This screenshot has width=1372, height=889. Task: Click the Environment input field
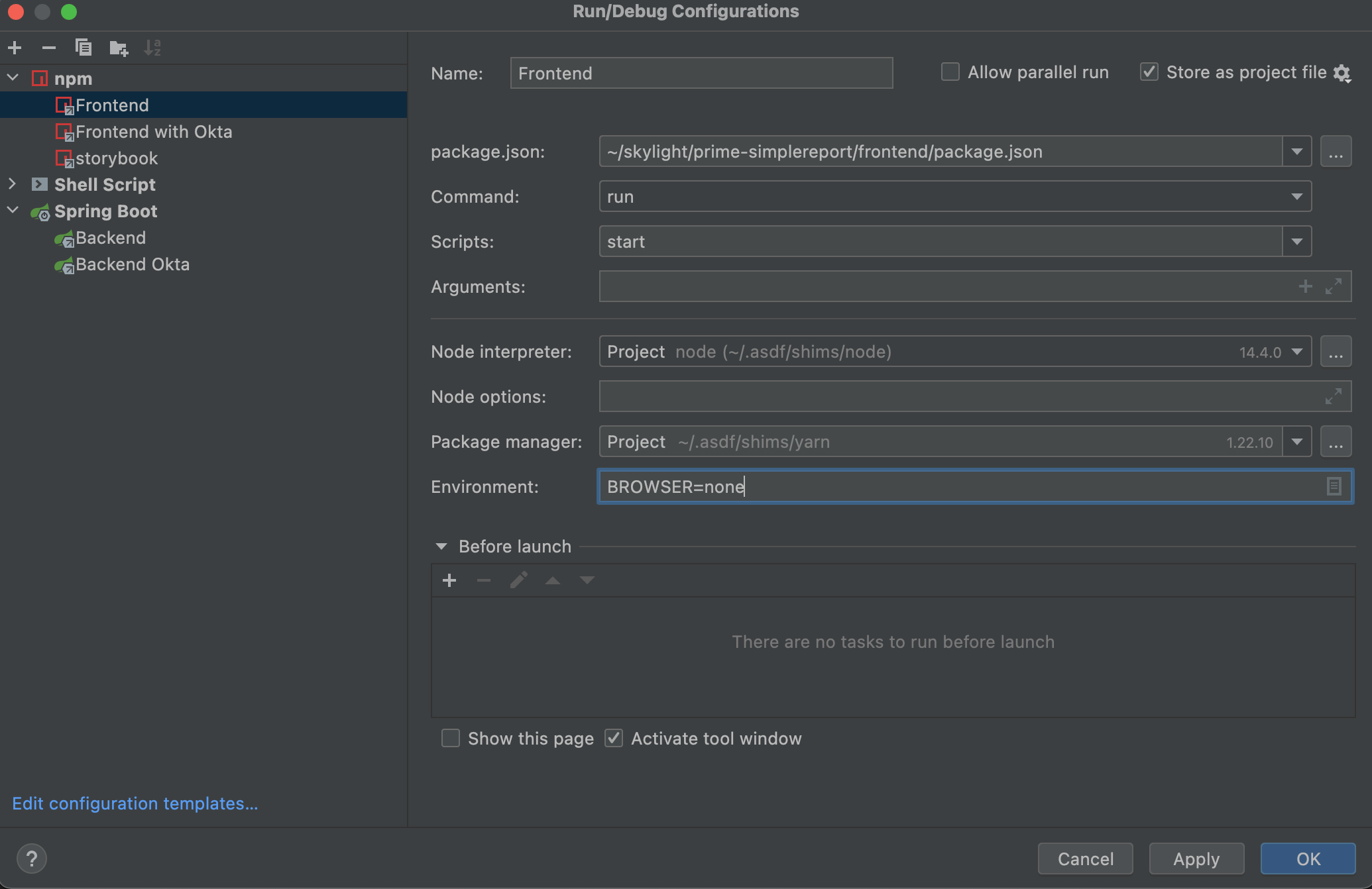pyautogui.click(x=975, y=487)
